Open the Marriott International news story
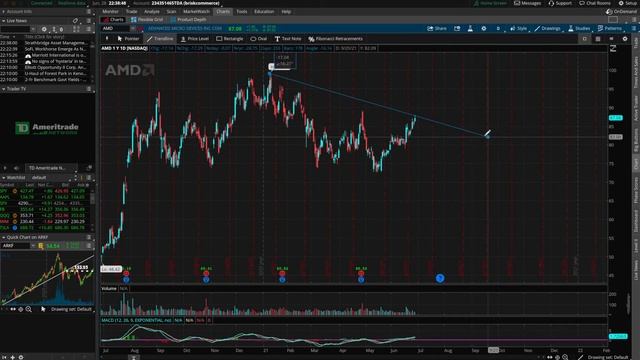This screenshot has width=640, height=360. (x=55, y=55)
